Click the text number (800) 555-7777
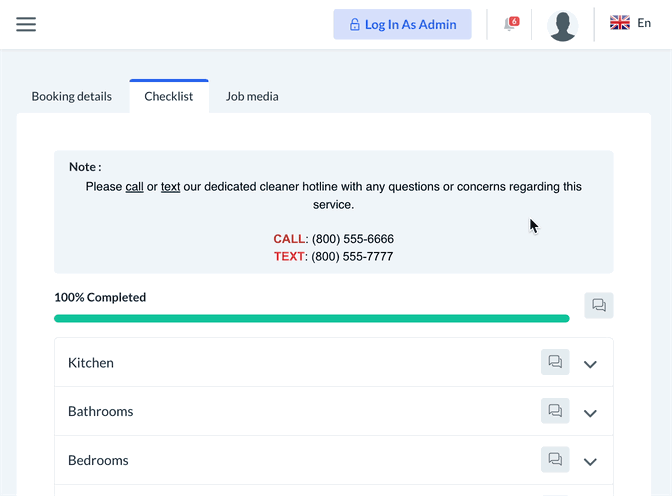This screenshot has height=496, width=672. [352, 256]
